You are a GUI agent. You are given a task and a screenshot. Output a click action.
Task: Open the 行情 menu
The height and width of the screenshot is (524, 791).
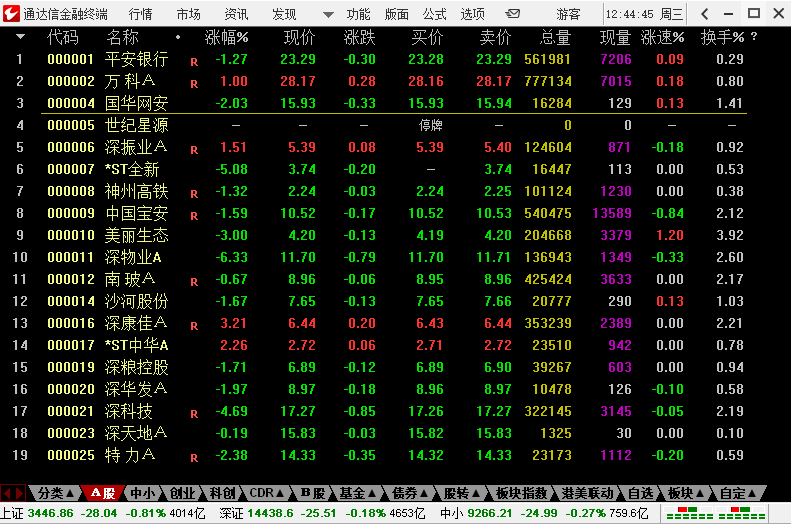(x=141, y=14)
